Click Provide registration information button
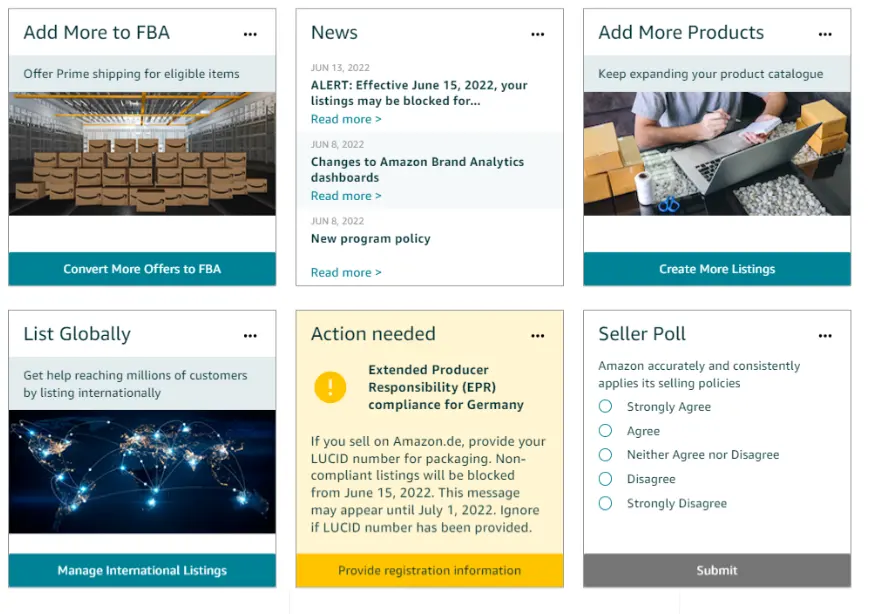Screen dimensions: 883x614 (x=430, y=570)
